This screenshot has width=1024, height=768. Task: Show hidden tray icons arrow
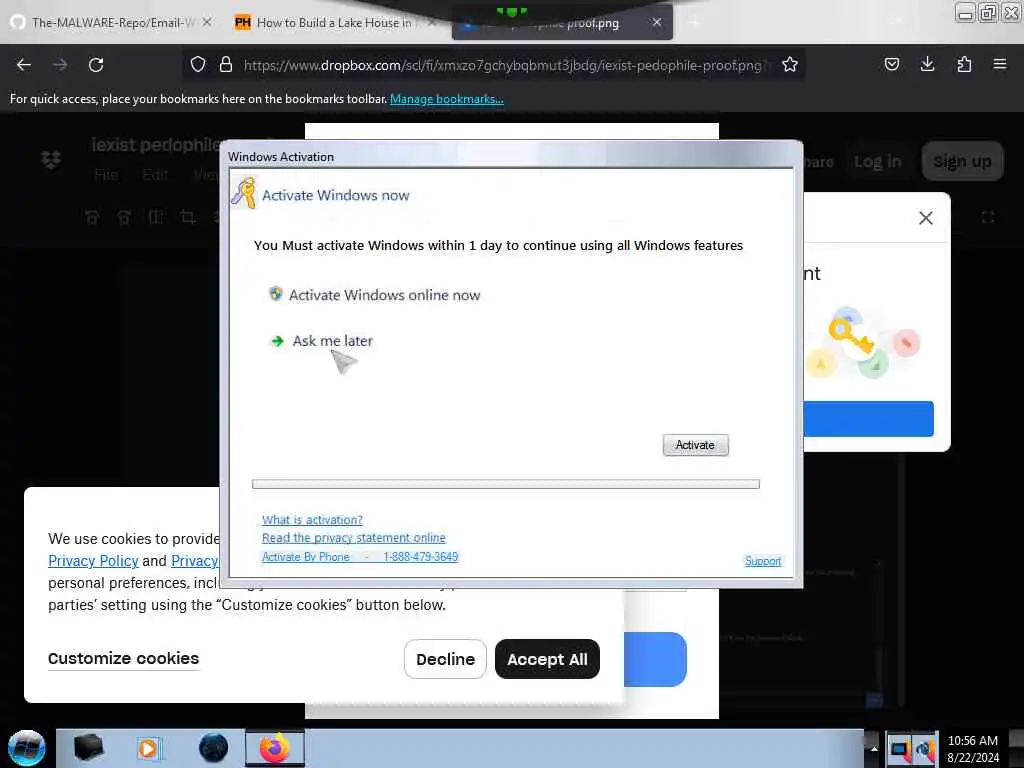coord(874,749)
